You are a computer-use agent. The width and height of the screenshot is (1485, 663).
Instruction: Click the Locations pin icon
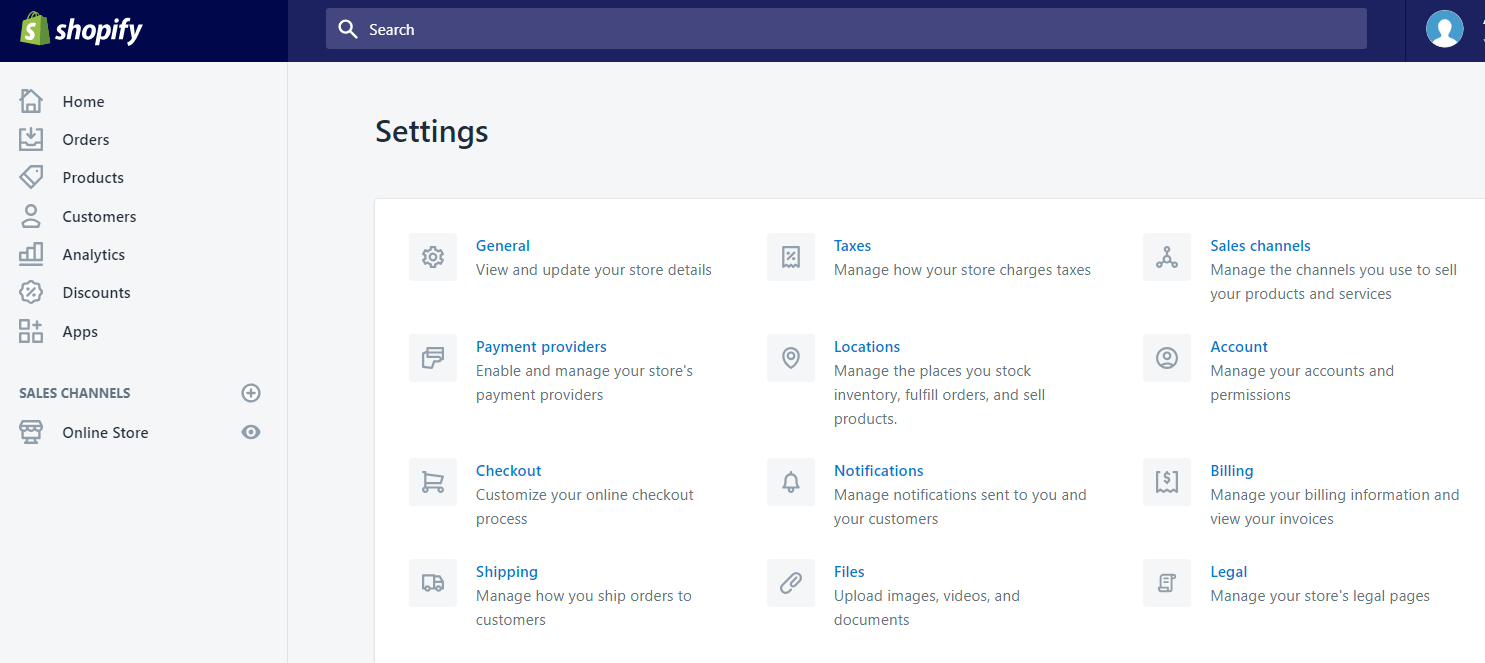[x=791, y=358]
